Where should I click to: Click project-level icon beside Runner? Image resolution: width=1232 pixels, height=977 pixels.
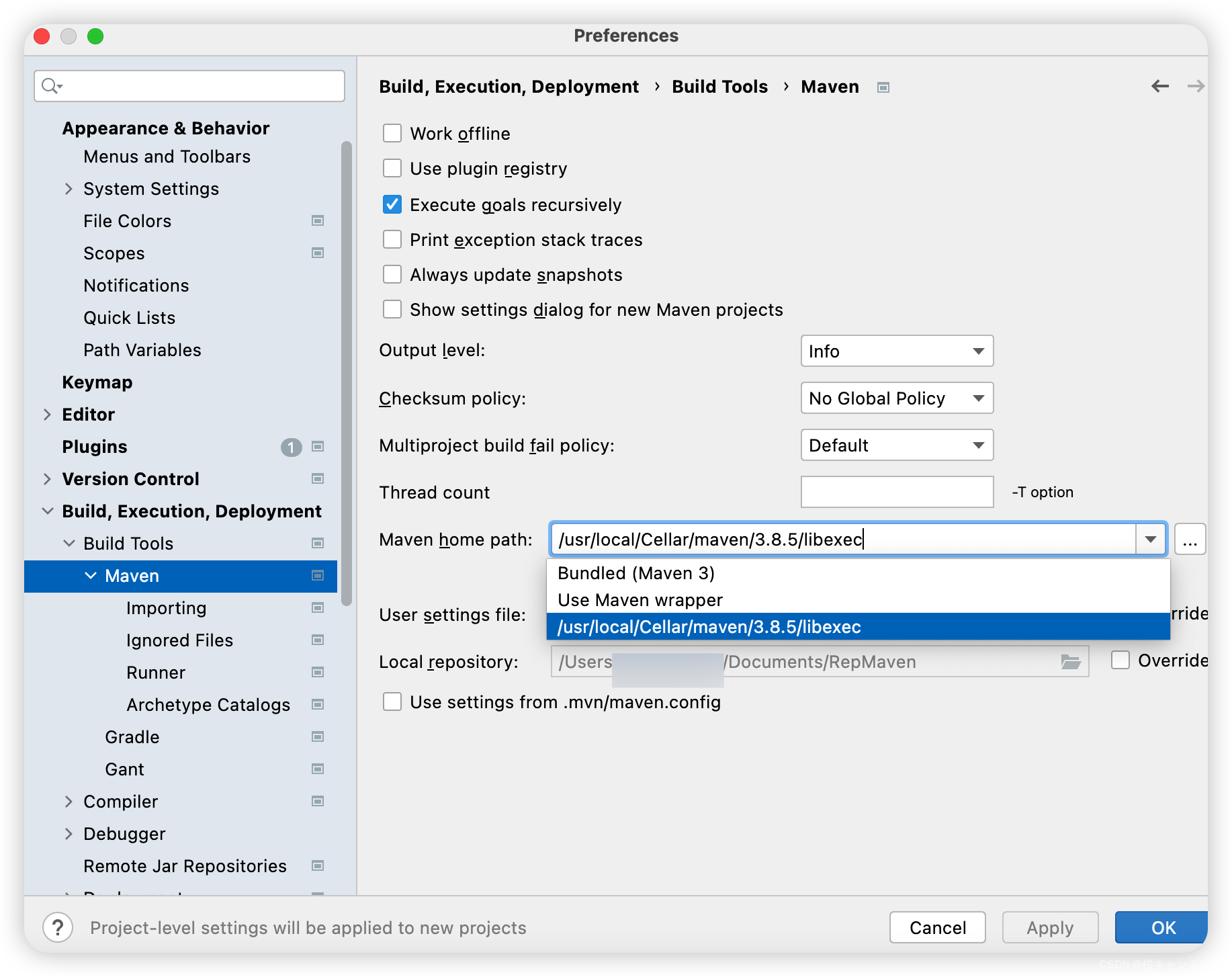tap(318, 672)
